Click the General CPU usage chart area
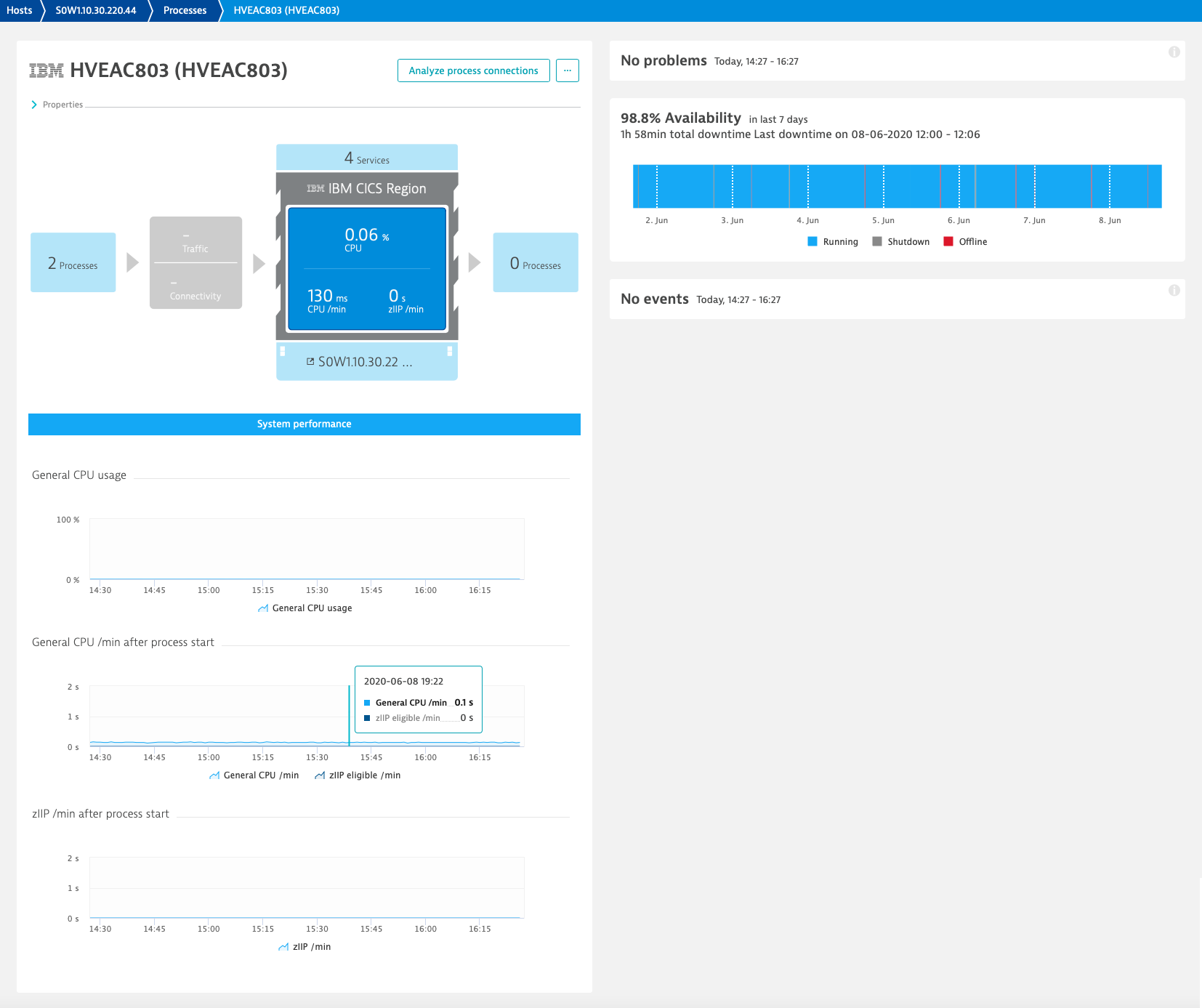The width and height of the screenshot is (1202, 1008). [307, 549]
